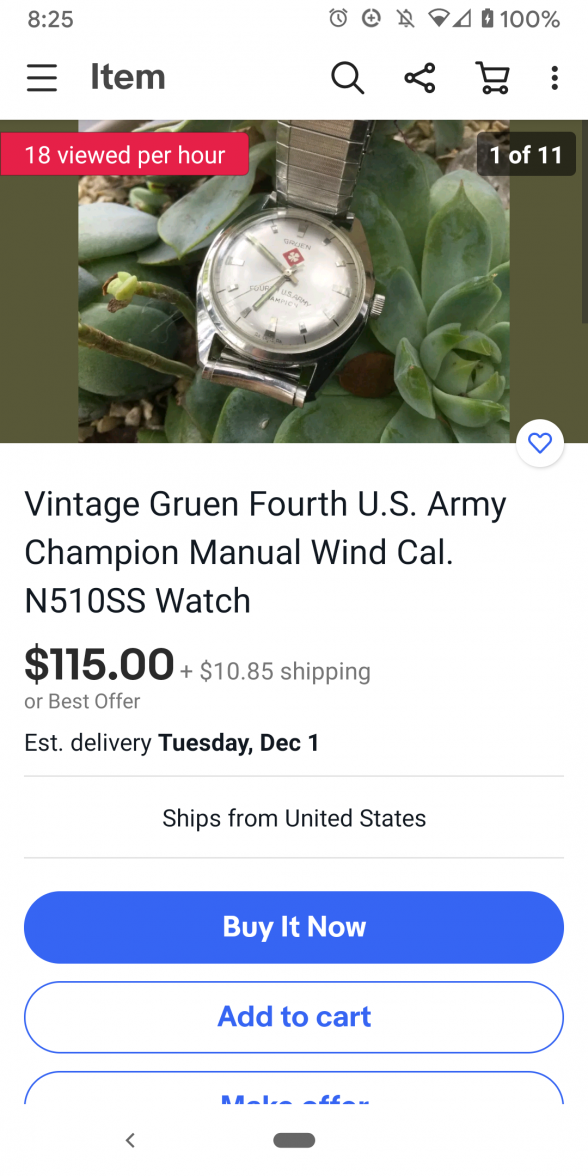Open the three-dot overflow menu
588x1176 pixels.
pos(554,77)
